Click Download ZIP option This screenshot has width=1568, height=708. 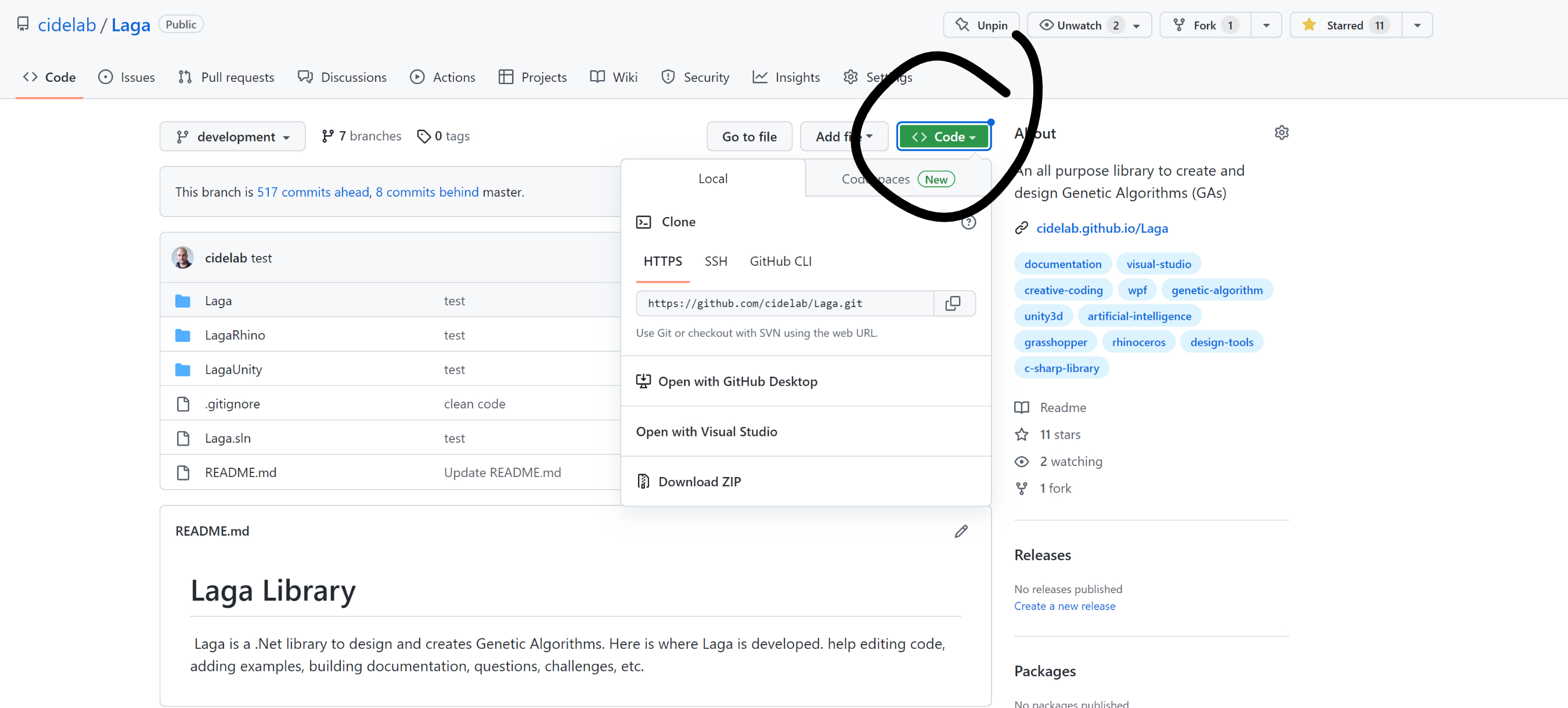click(x=699, y=482)
